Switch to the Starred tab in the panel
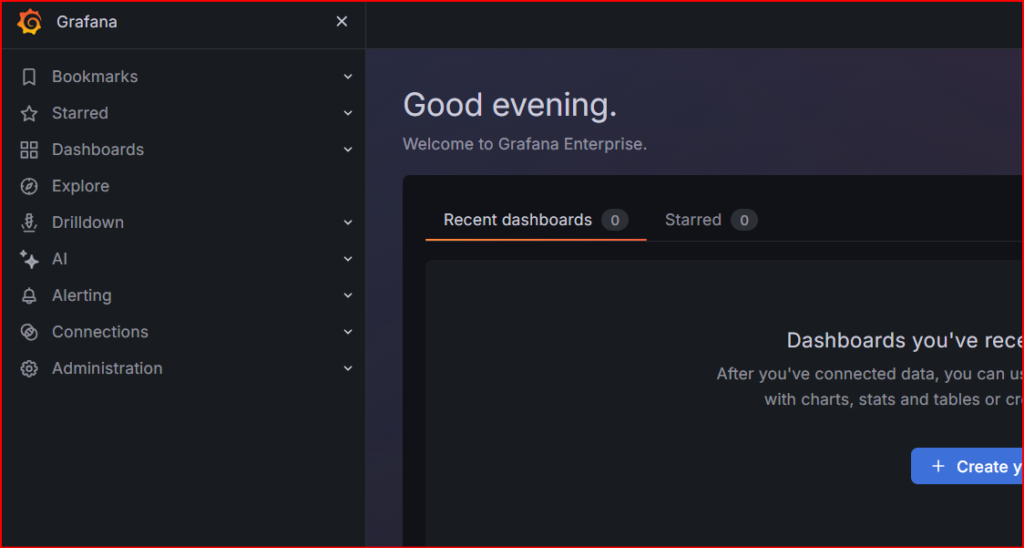Viewport: 1024px width, 548px height. [711, 220]
